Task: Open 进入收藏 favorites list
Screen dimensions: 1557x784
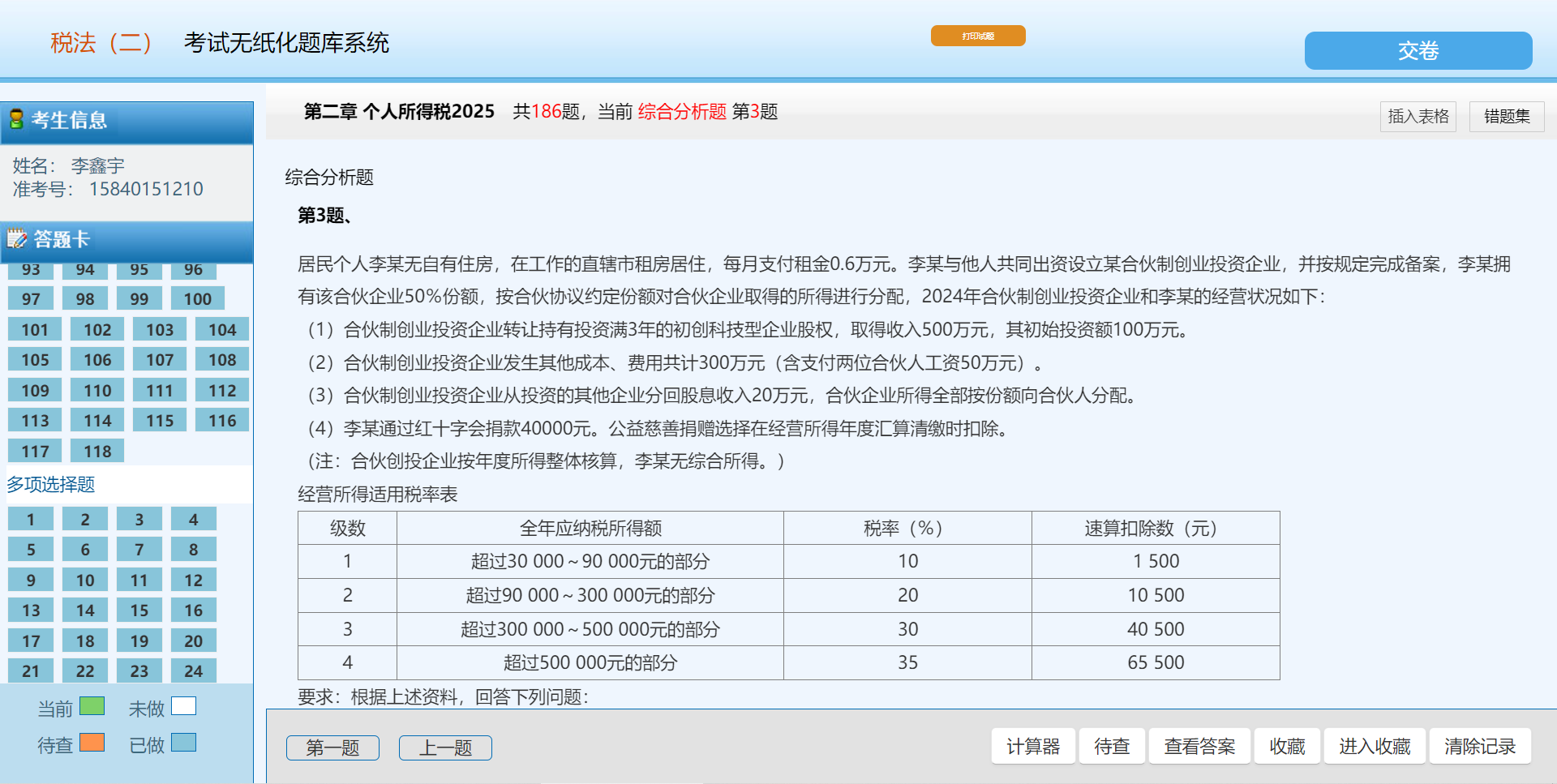Action: coord(1375,746)
